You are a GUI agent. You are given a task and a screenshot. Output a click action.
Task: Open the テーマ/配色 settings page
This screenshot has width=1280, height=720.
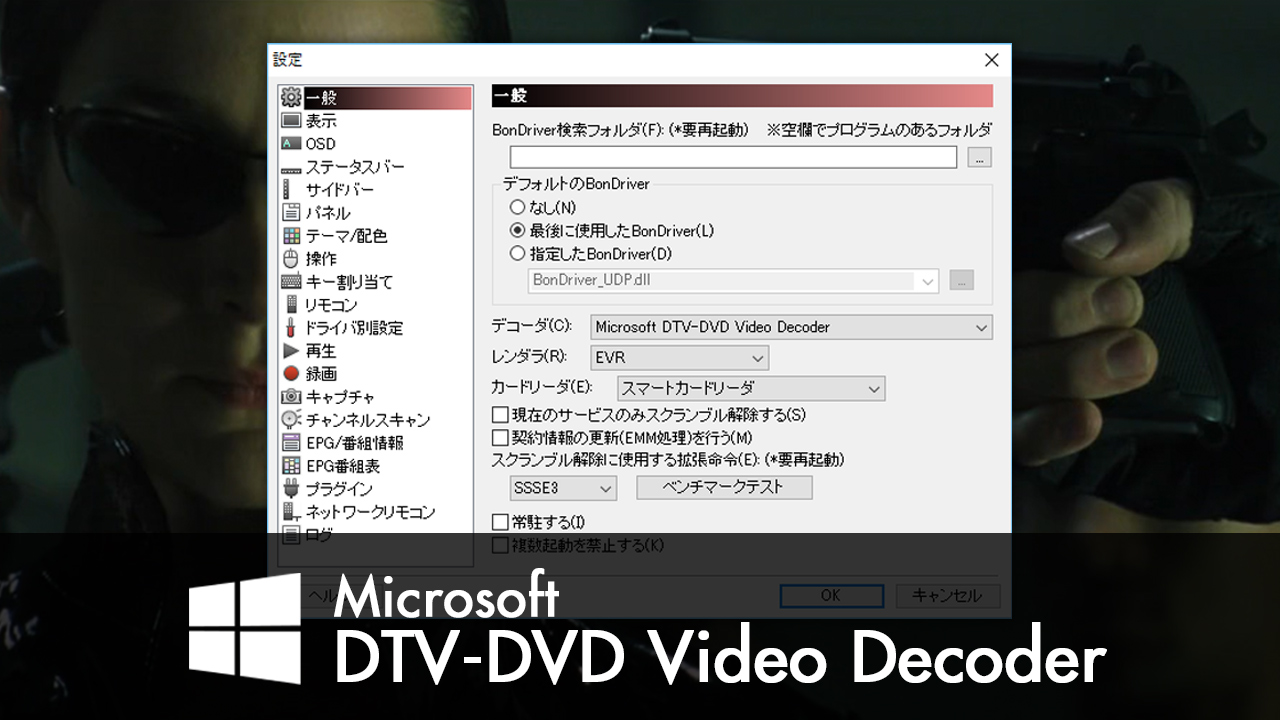(346, 236)
